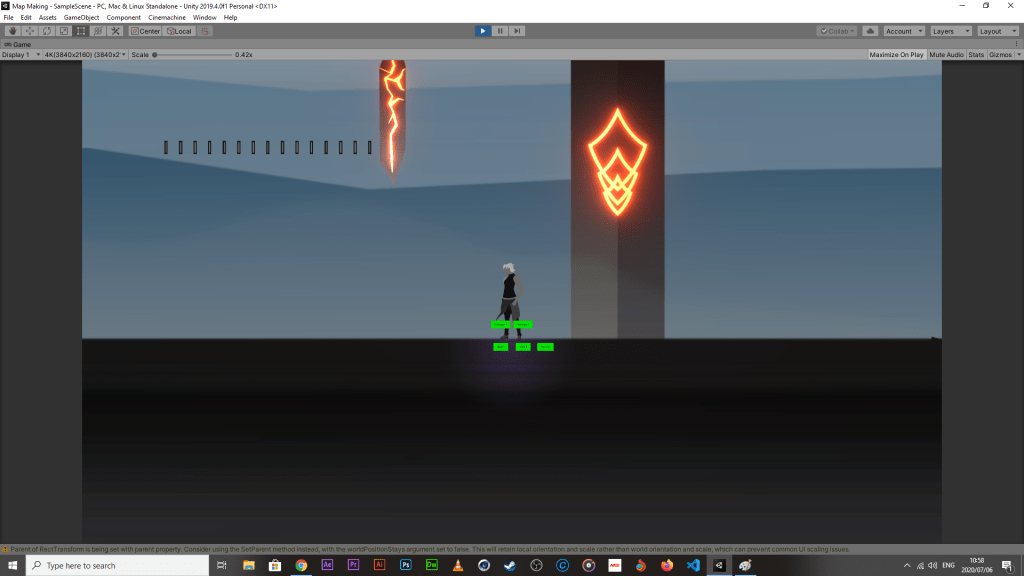Image resolution: width=1024 pixels, height=576 pixels.
Task: Click the cloud services icon
Action: [870, 31]
